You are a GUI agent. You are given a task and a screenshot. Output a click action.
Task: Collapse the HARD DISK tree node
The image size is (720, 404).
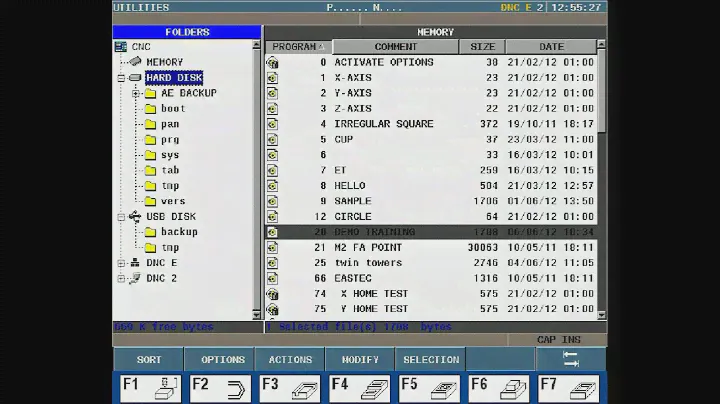(x=121, y=78)
